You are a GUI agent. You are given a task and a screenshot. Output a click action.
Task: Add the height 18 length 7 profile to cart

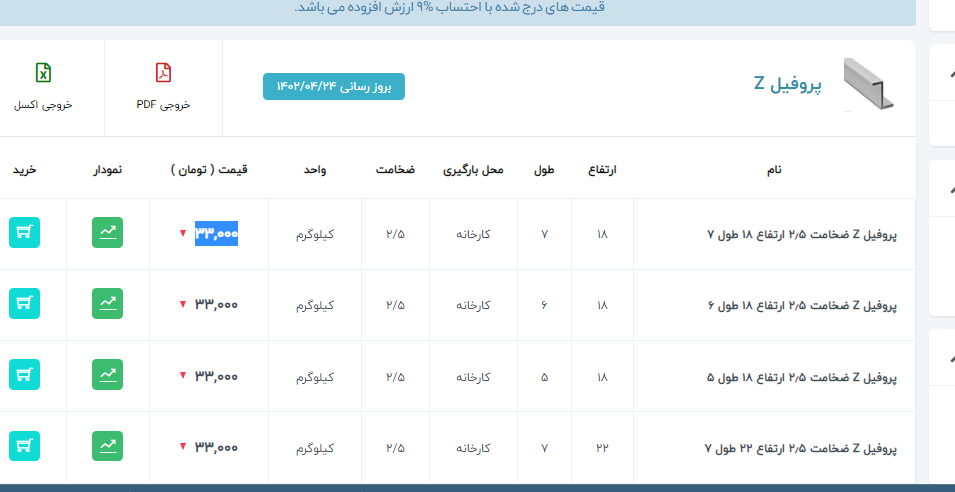24,233
